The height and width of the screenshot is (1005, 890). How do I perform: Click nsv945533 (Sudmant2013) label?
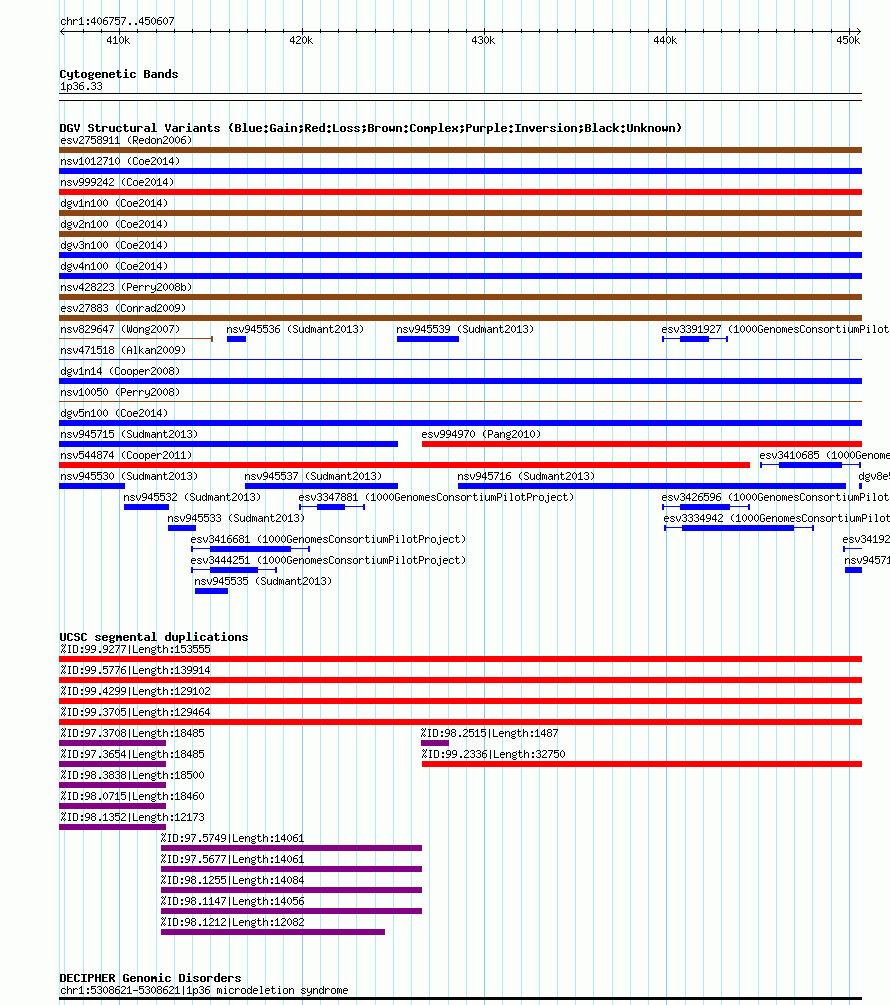tap(236, 519)
